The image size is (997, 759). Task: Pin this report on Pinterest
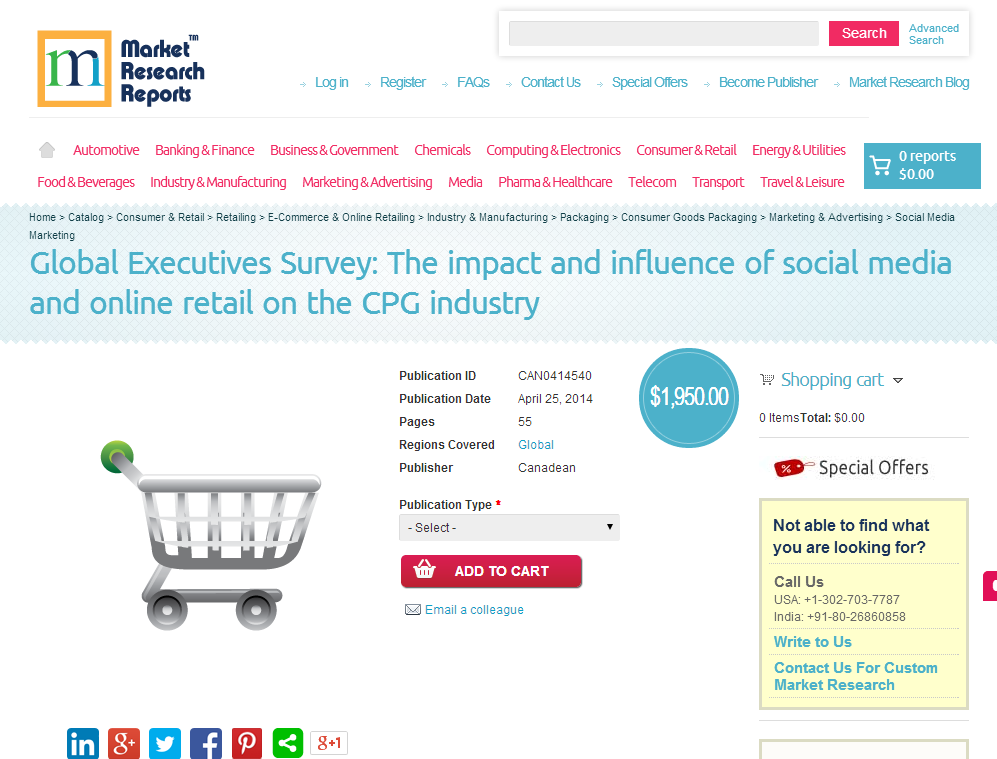(247, 743)
